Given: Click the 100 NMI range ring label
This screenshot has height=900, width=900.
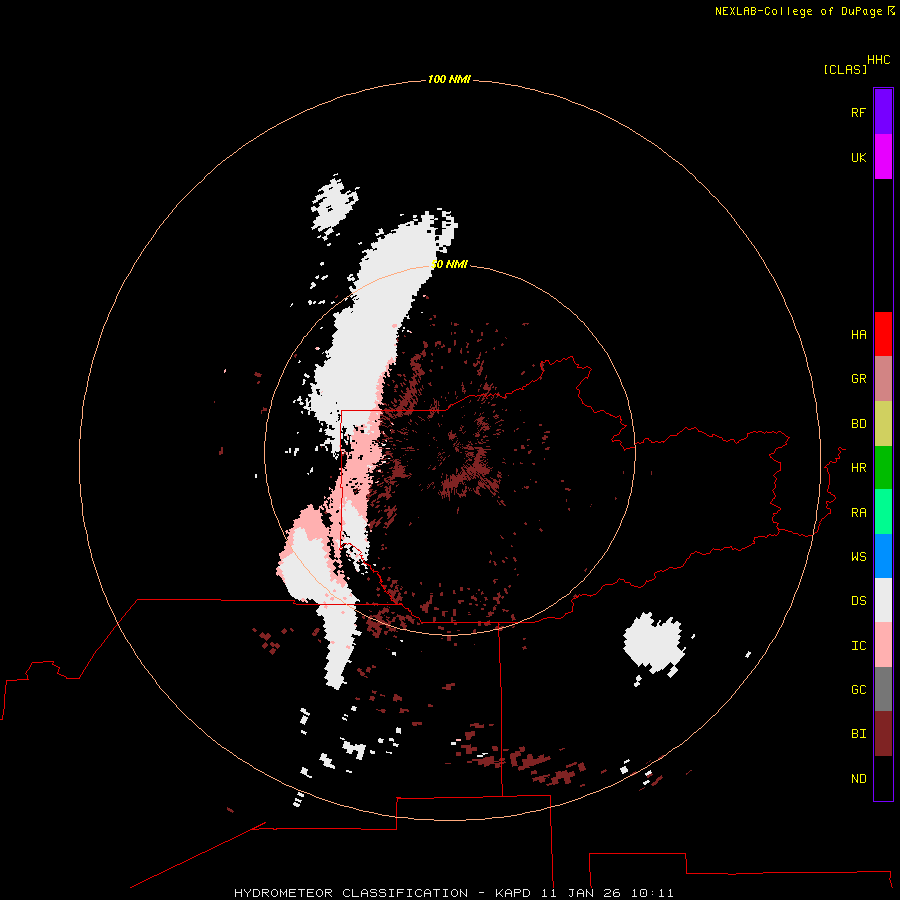Looking at the screenshot, I should click(449, 79).
